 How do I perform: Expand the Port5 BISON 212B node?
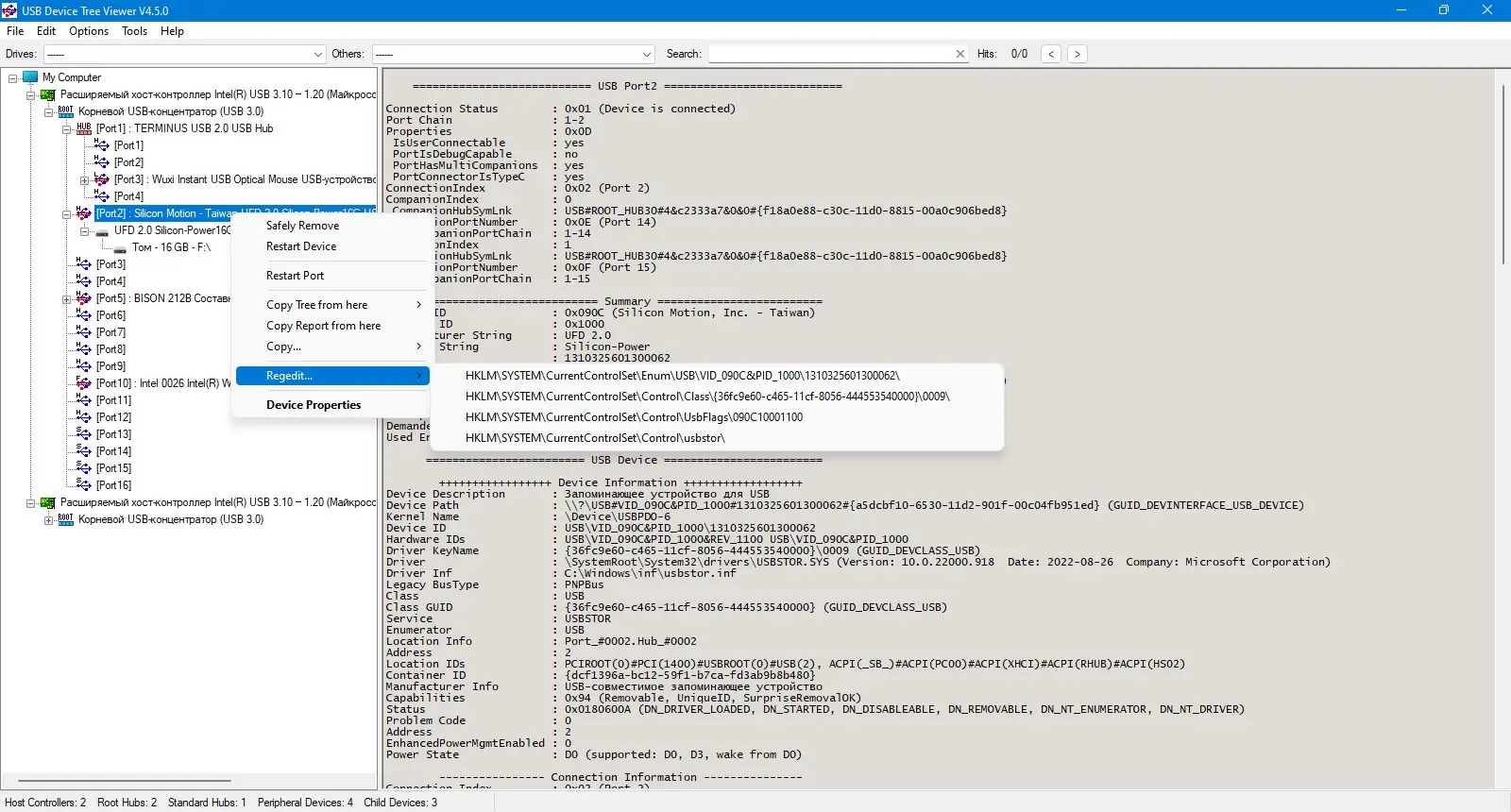click(x=67, y=299)
